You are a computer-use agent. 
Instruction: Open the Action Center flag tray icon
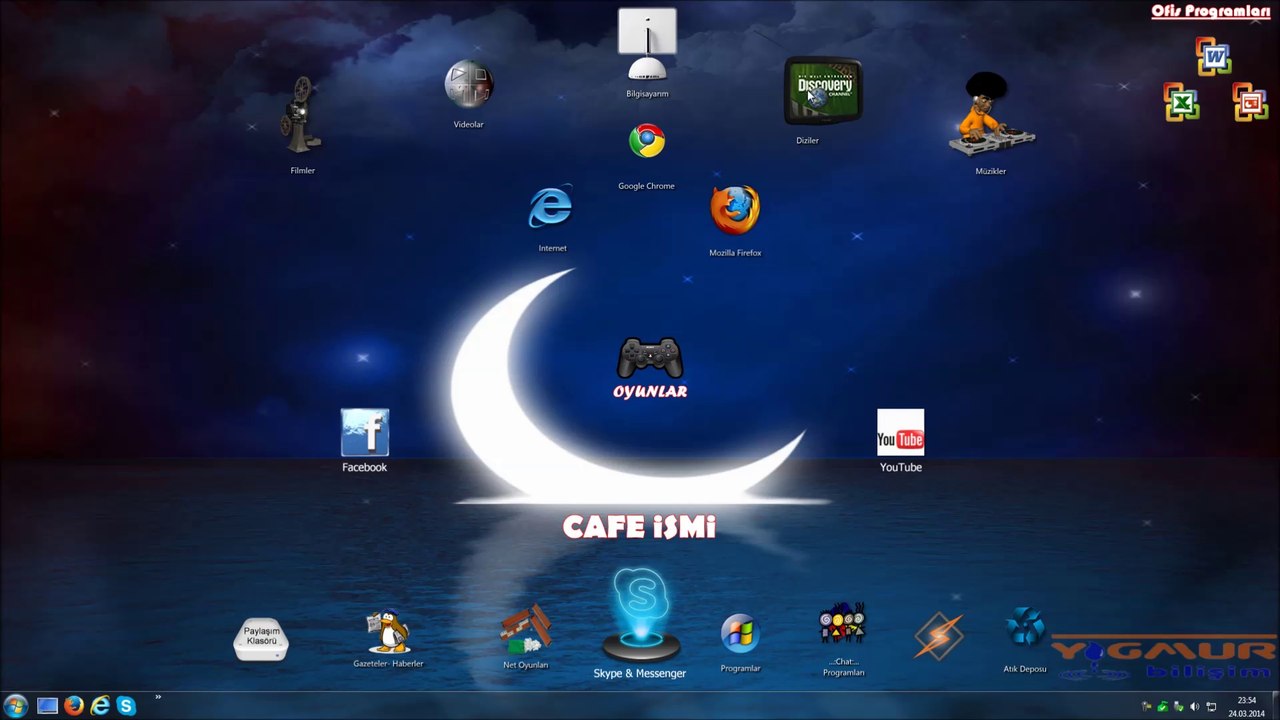pyautogui.click(x=1146, y=707)
